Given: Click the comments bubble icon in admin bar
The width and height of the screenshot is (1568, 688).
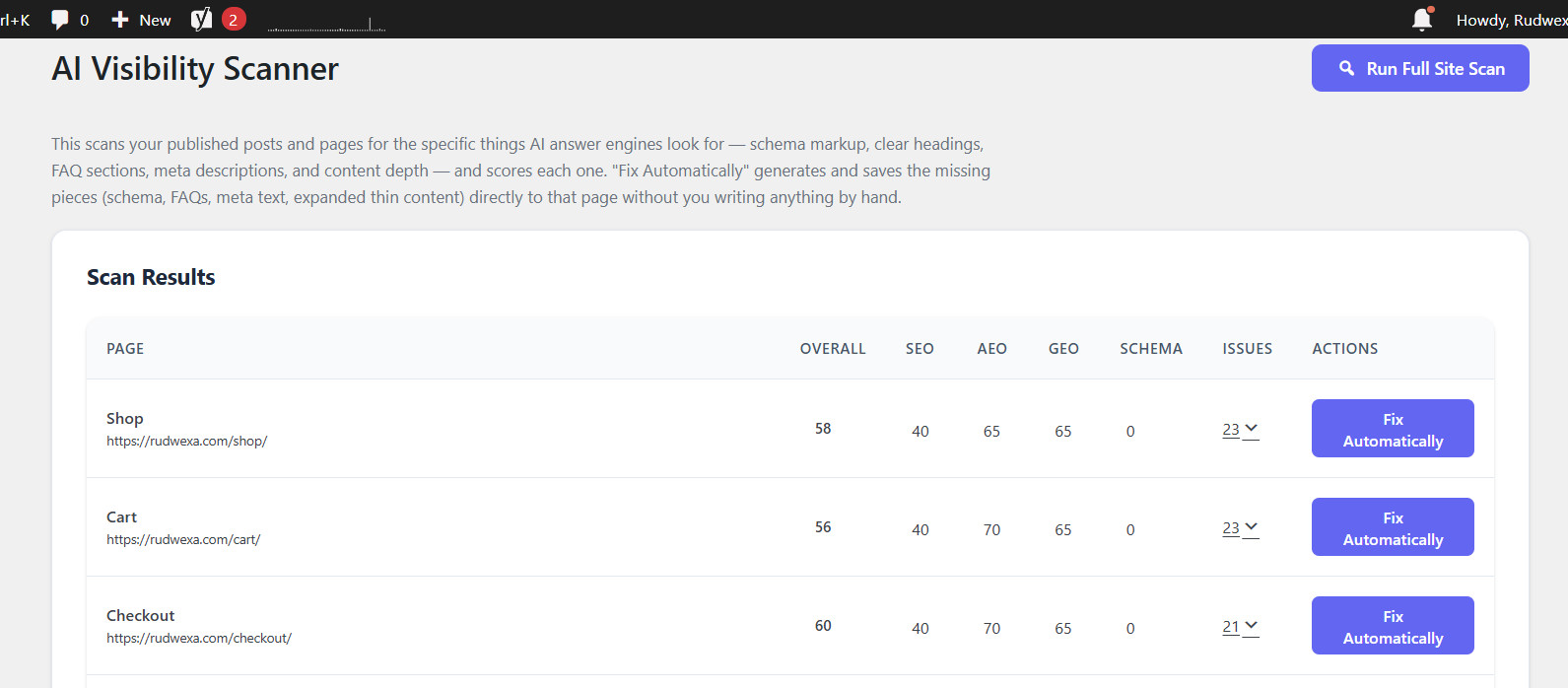Looking at the screenshot, I should click(x=60, y=19).
